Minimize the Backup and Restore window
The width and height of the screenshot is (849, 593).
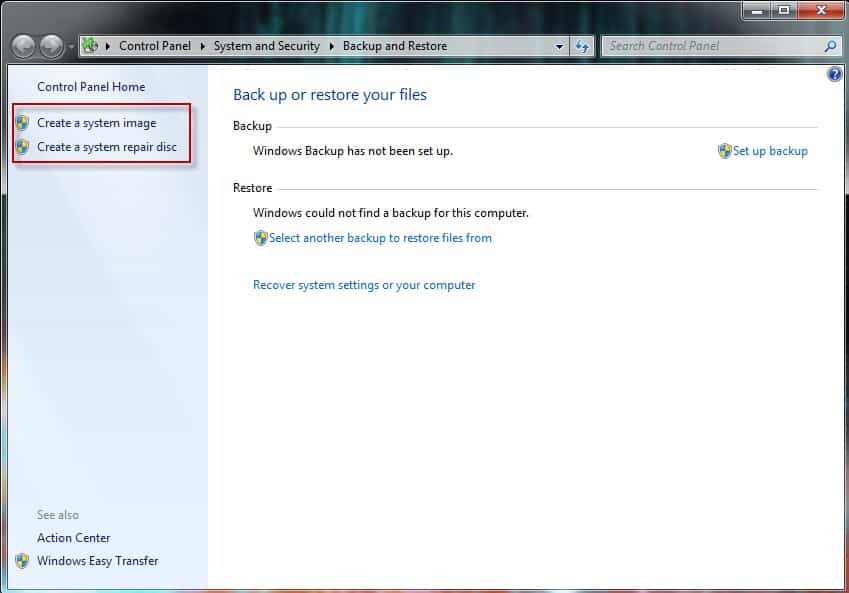(757, 10)
